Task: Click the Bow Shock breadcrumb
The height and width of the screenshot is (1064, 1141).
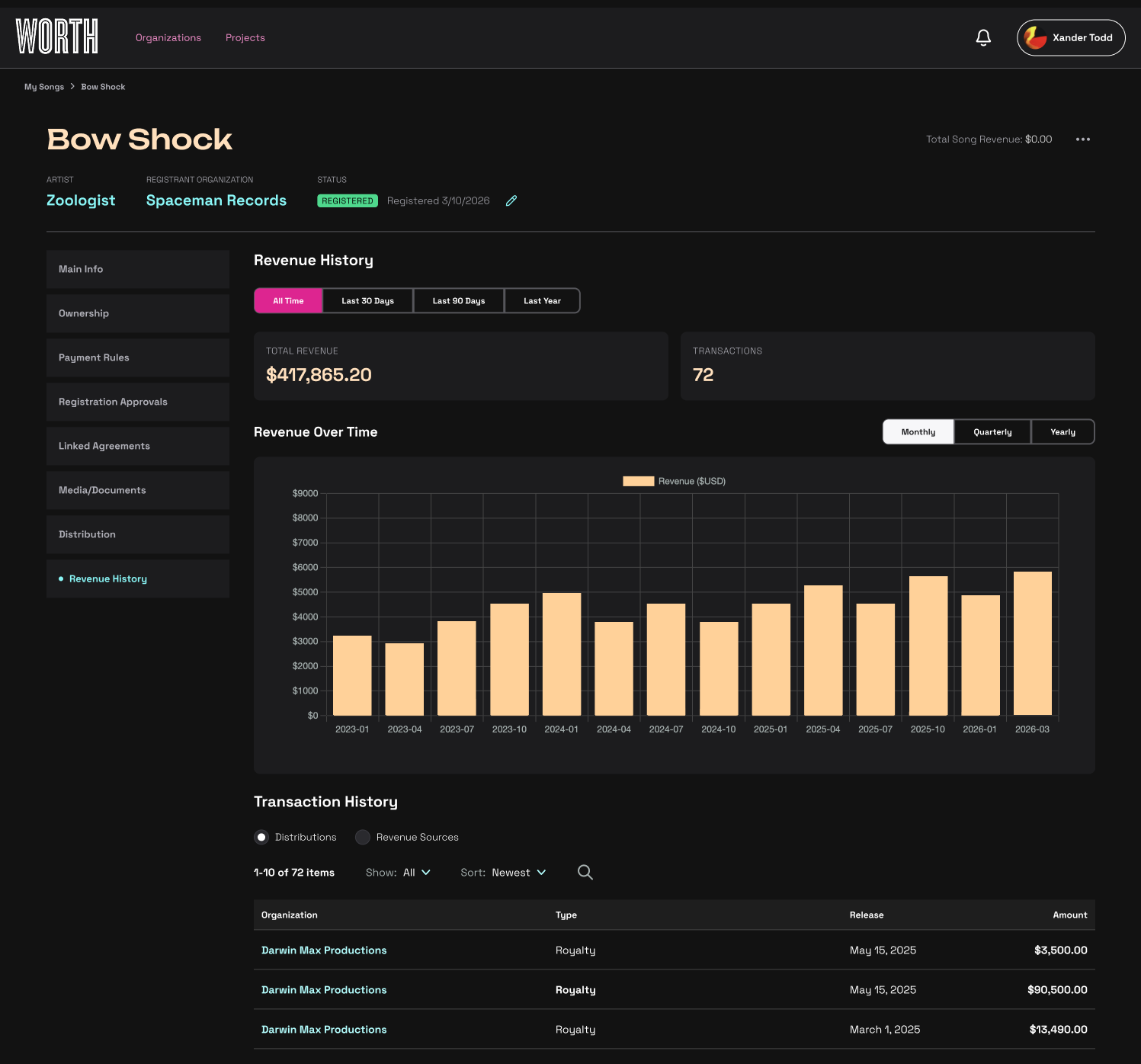Action: (103, 87)
